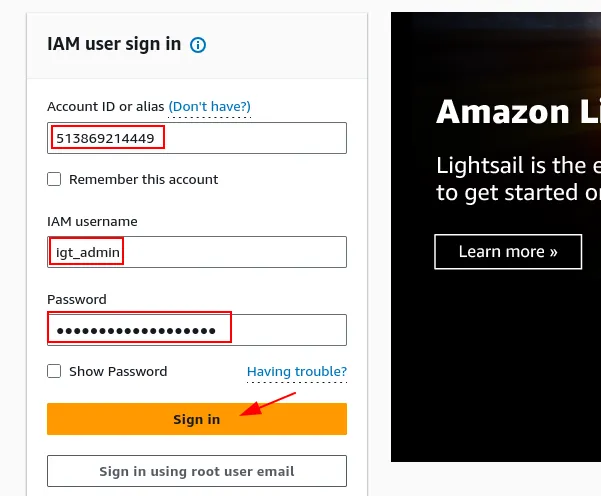This screenshot has height=496, width=601.
Task: Click the "IAM username" label text
Action: click(92, 221)
